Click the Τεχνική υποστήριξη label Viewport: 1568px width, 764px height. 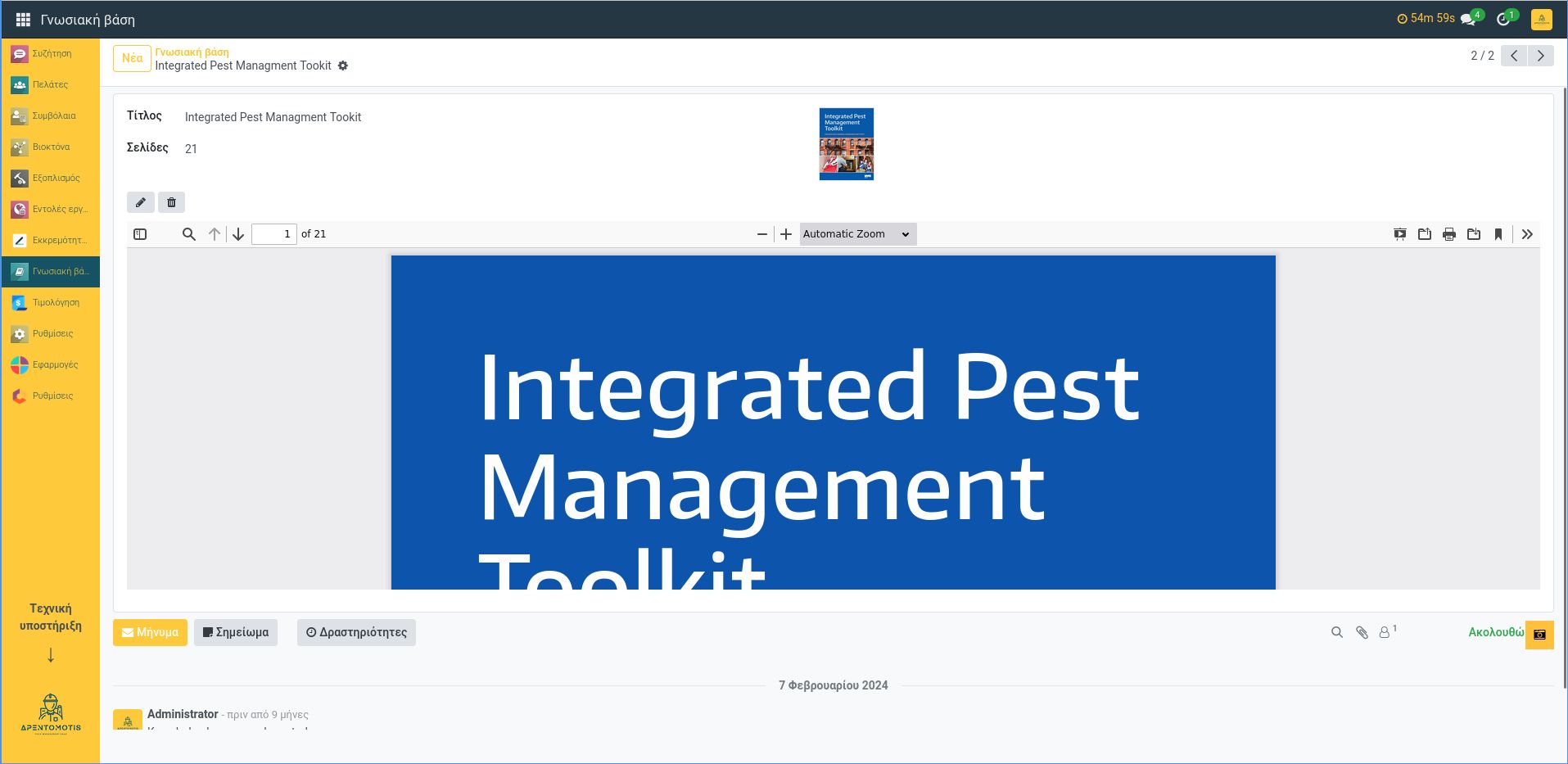click(x=51, y=617)
